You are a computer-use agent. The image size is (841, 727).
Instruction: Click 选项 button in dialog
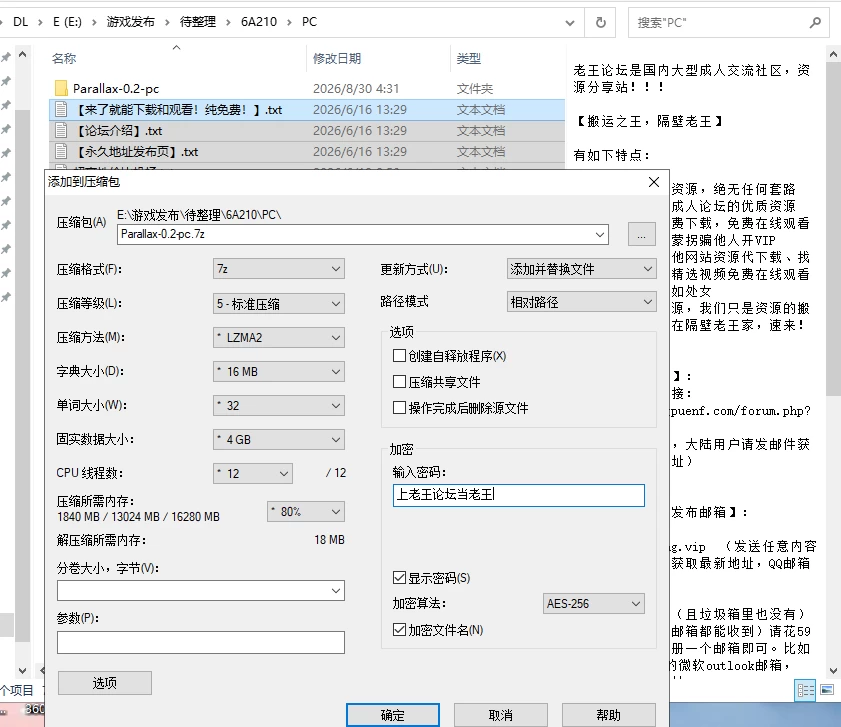click(105, 683)
